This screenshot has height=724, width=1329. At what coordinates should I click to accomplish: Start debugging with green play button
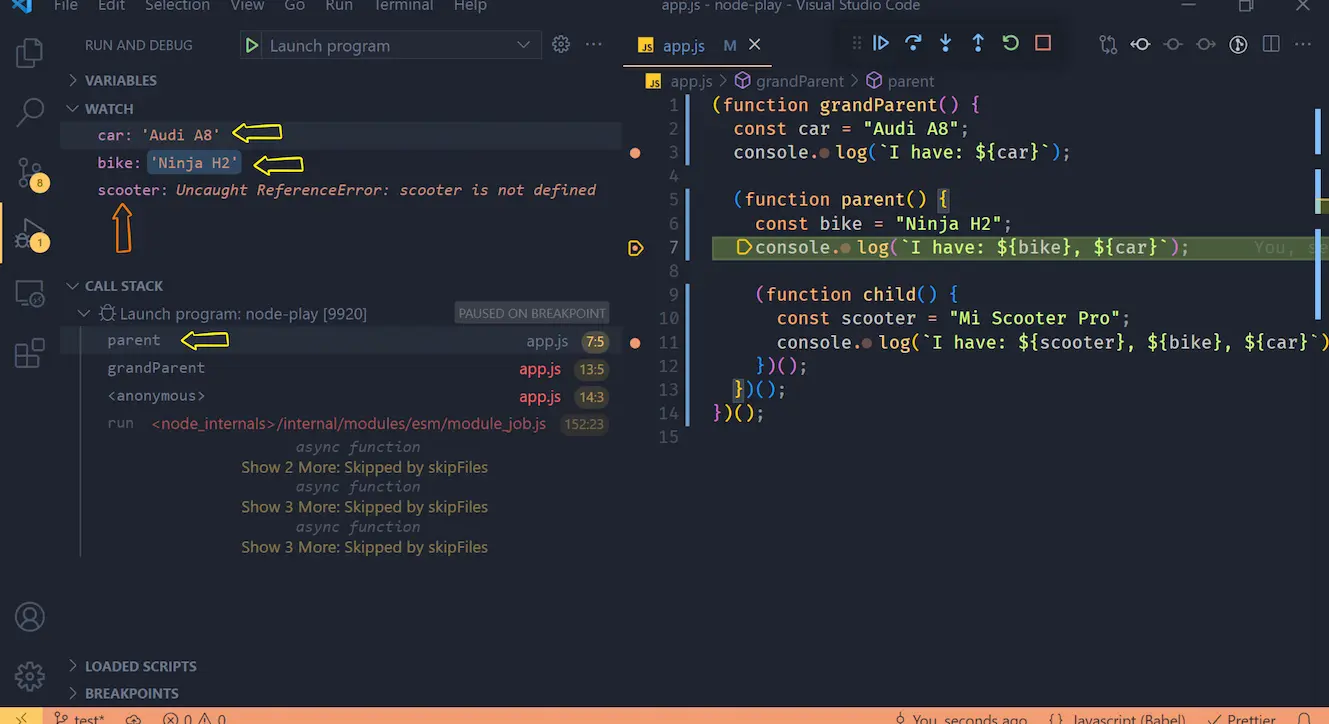(252, 45)
